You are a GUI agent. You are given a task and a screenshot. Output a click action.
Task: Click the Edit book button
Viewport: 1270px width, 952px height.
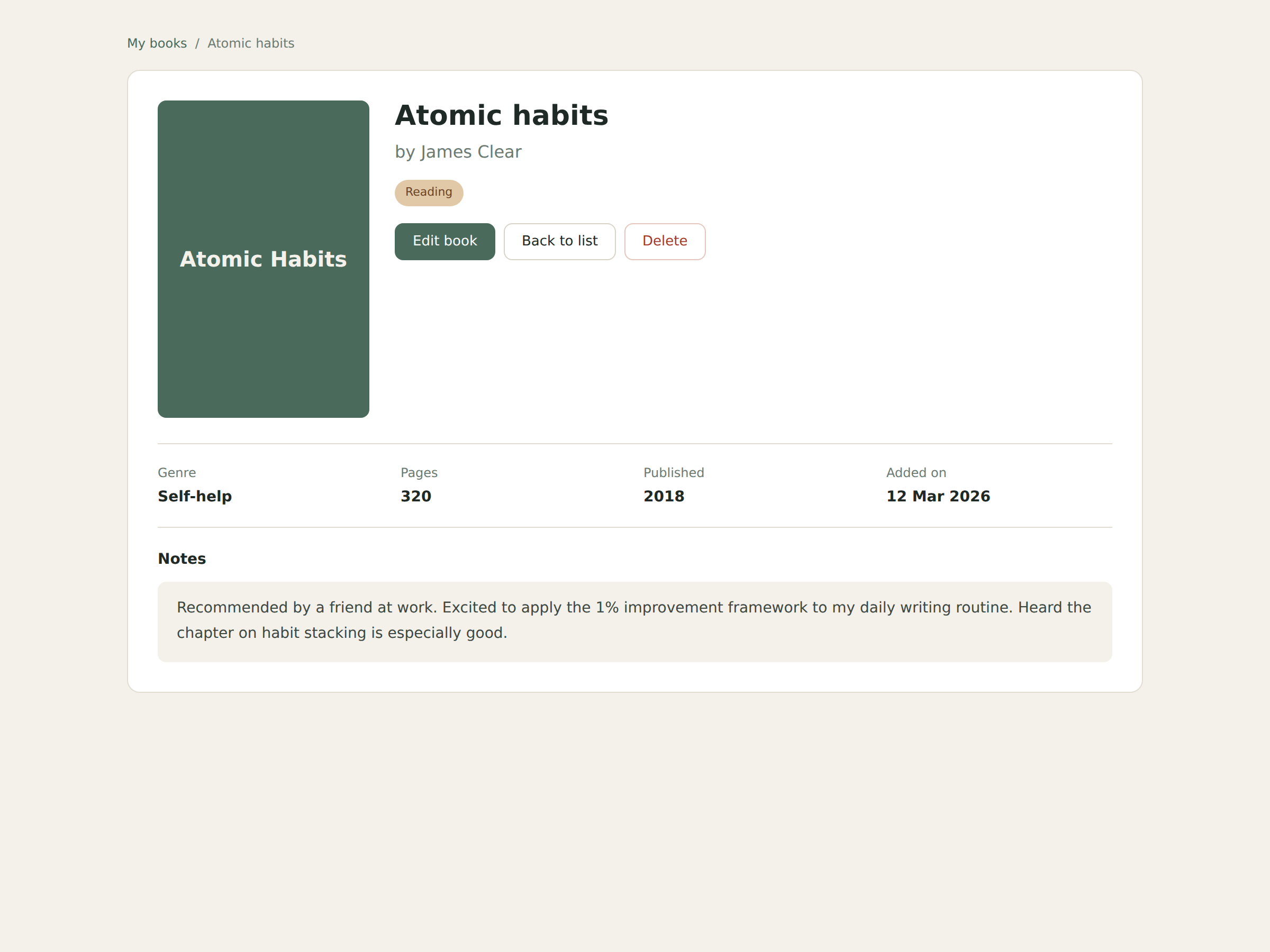(x=444, y=242)
